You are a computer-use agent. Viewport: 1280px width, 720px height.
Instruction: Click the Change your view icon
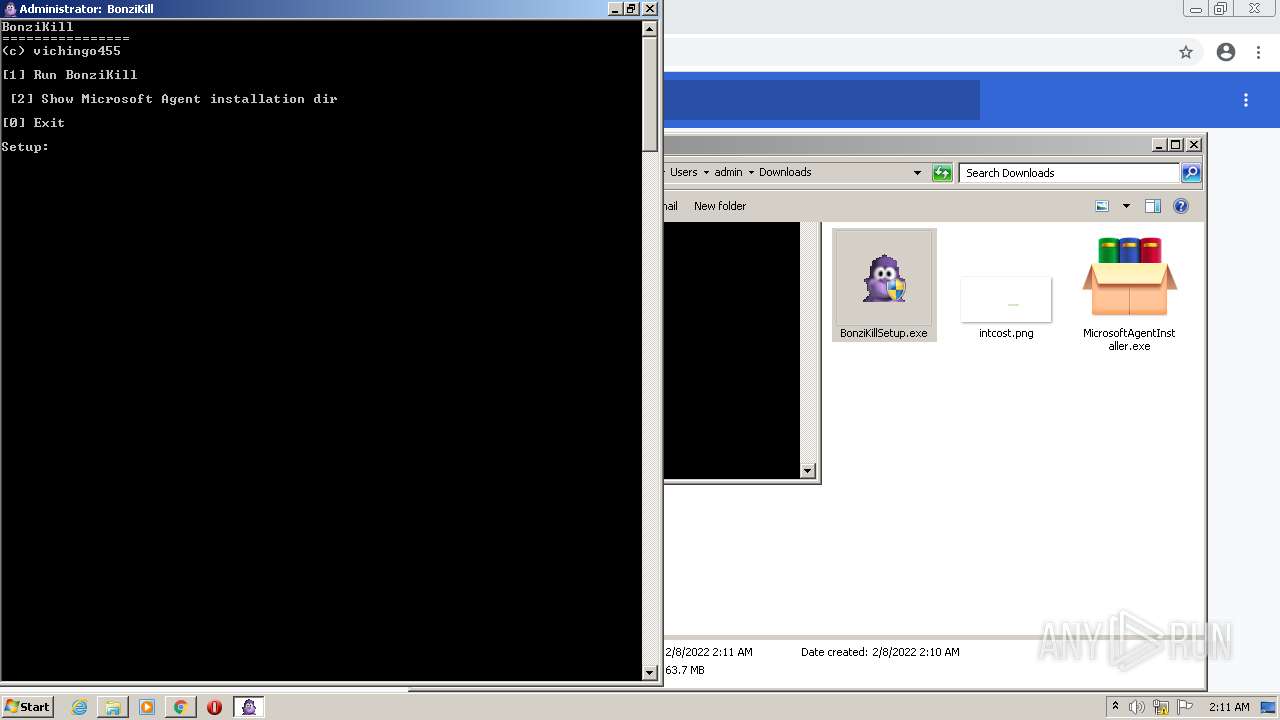1102,206
